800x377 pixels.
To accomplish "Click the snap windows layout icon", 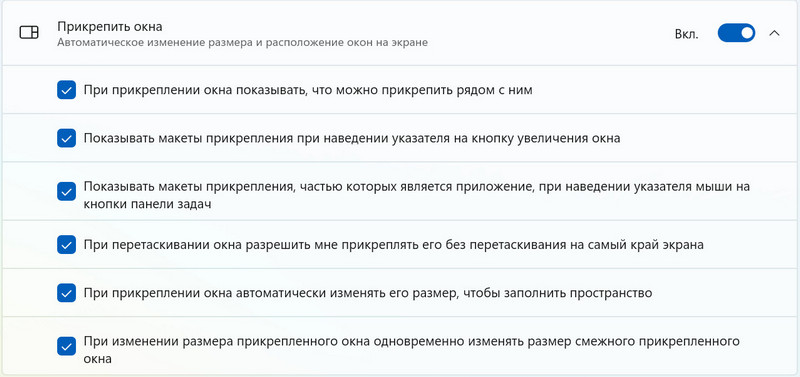I will point(29,33).
